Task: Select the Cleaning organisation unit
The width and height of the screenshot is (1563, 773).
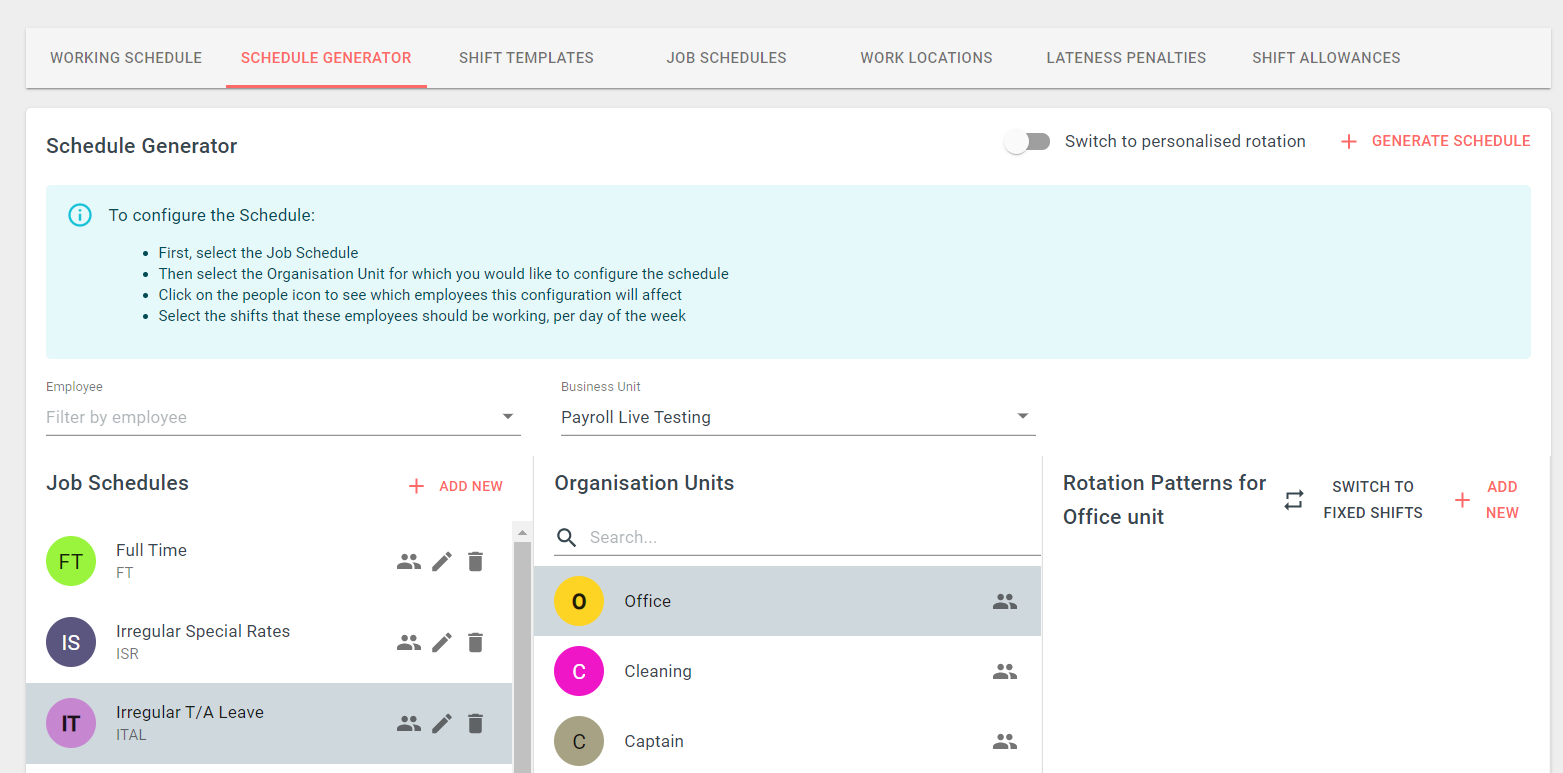Action: (x=787, y=672)
